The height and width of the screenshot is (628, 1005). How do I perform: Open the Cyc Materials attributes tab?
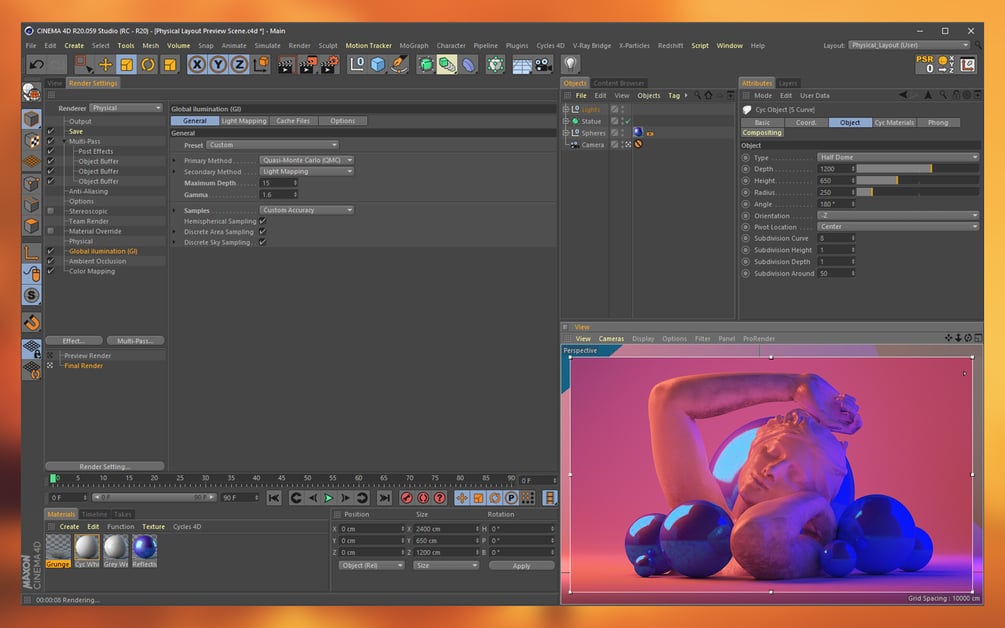point(894,122)
